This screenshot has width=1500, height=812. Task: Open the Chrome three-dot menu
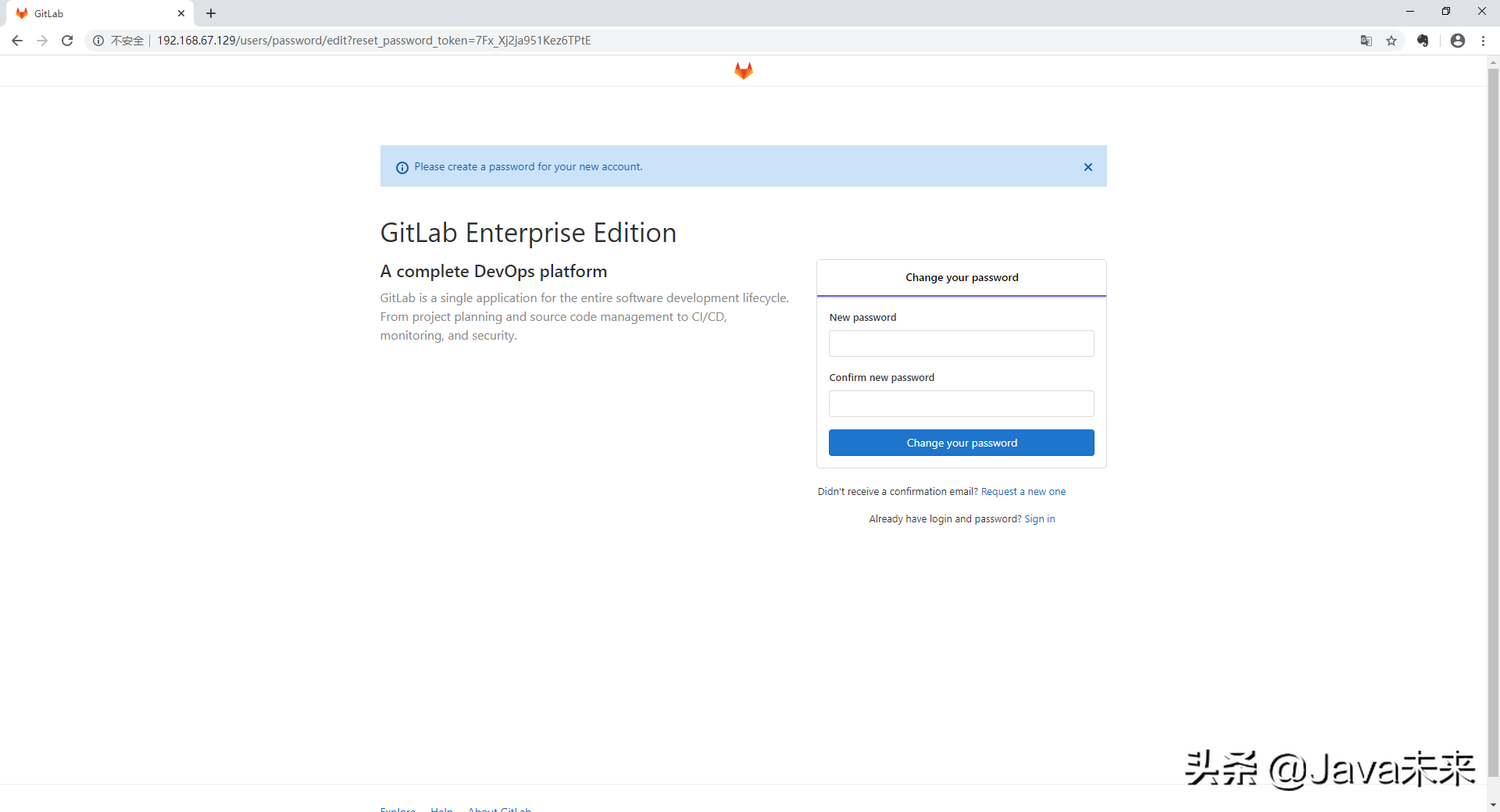[x=1483, y=41]
